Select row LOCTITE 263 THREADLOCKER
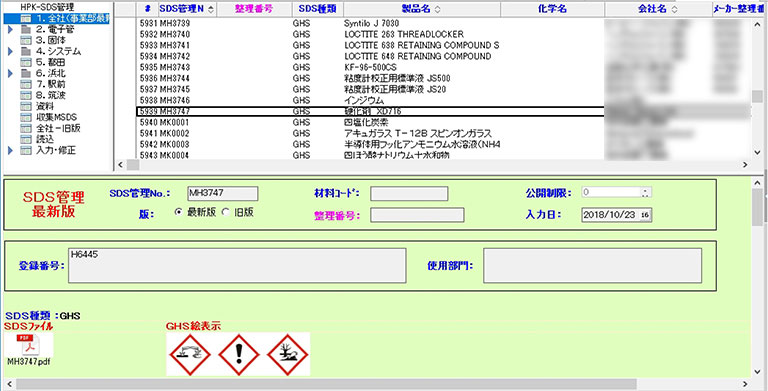 pyautogui.click(x=370, y=34)
